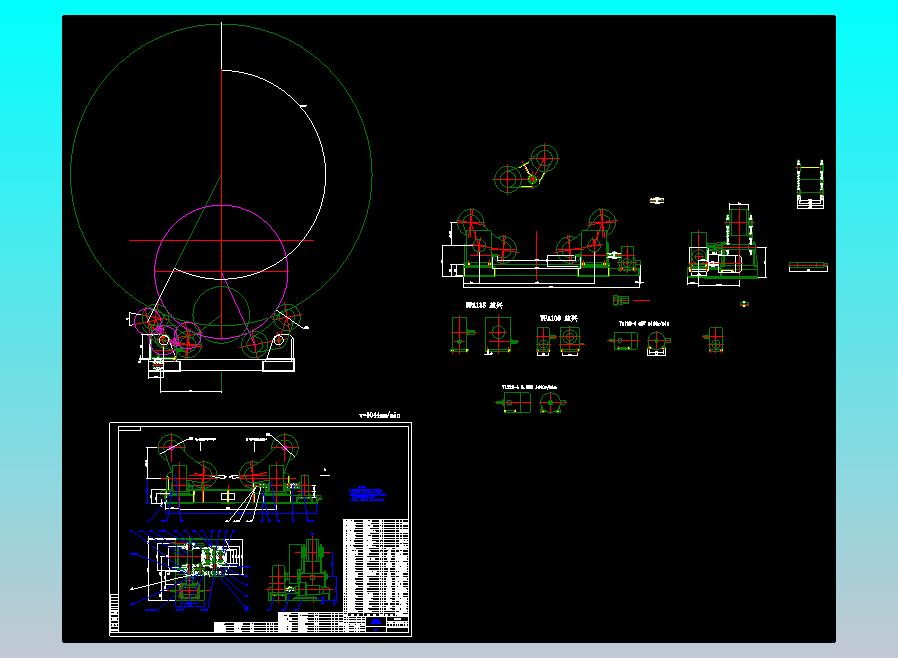The height and width of the screenshot is (658, 898).
Task: Select the lowest pair of motor views
Action: click(532, 403)
